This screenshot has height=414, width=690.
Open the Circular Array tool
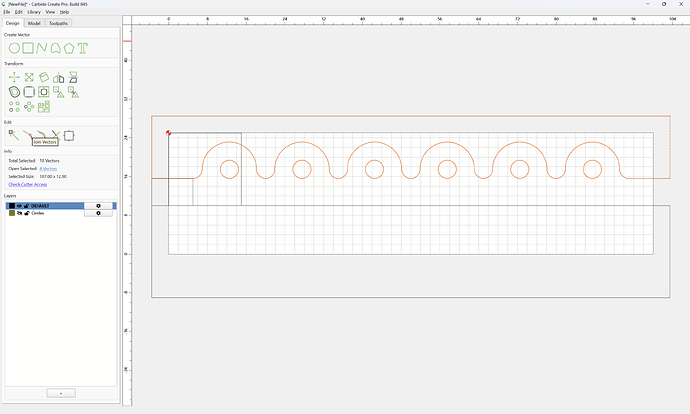[29, 106]
